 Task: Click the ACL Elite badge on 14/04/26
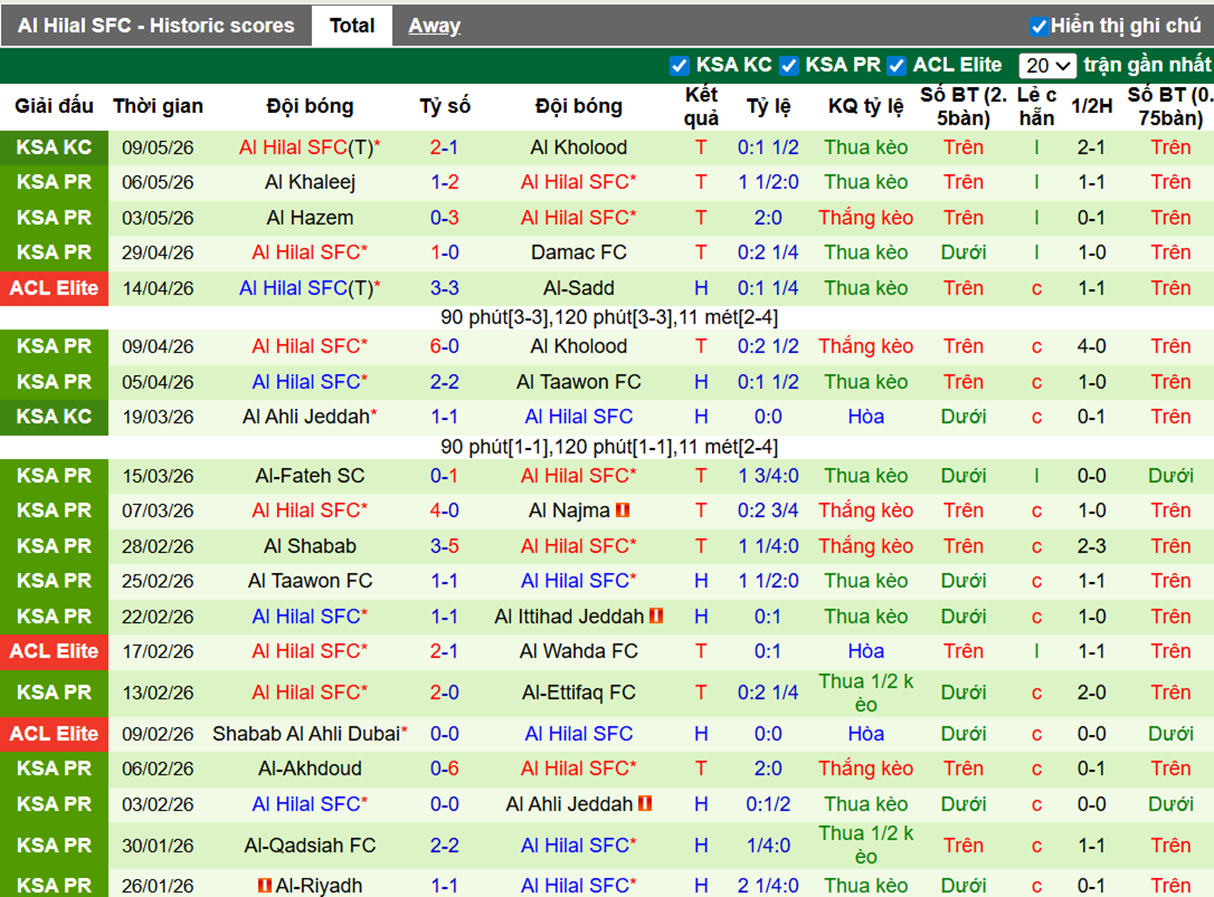pos(54,288)
